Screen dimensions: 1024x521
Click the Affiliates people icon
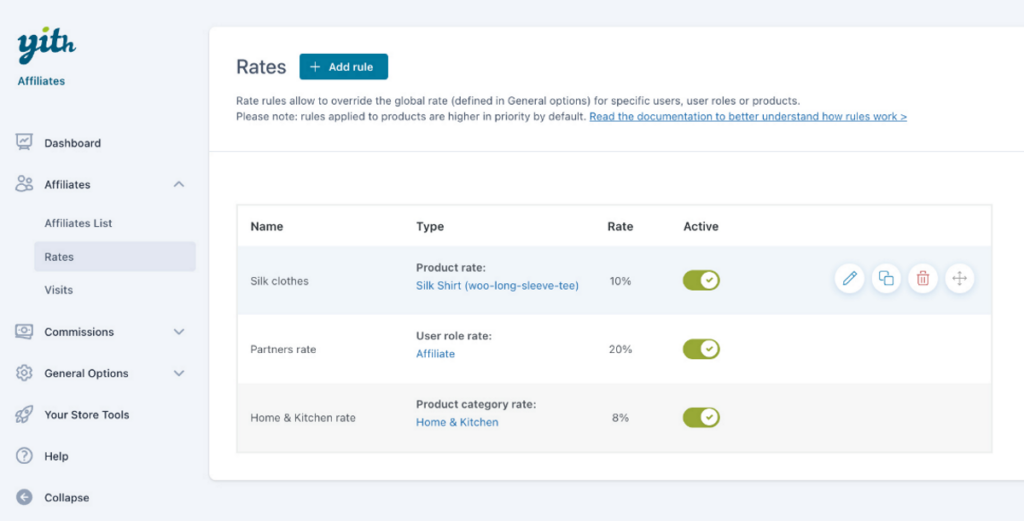(x=24, y=184)
